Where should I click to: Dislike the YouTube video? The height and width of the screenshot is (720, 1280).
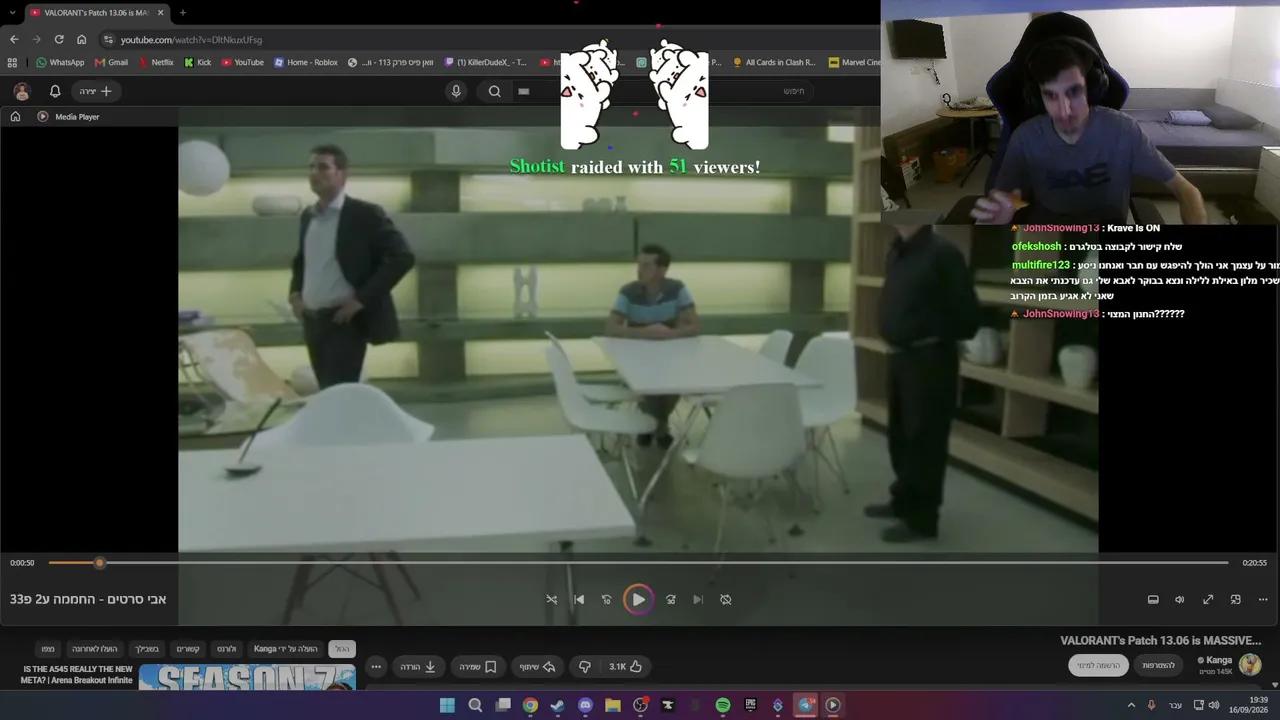[x=585, y=666]
